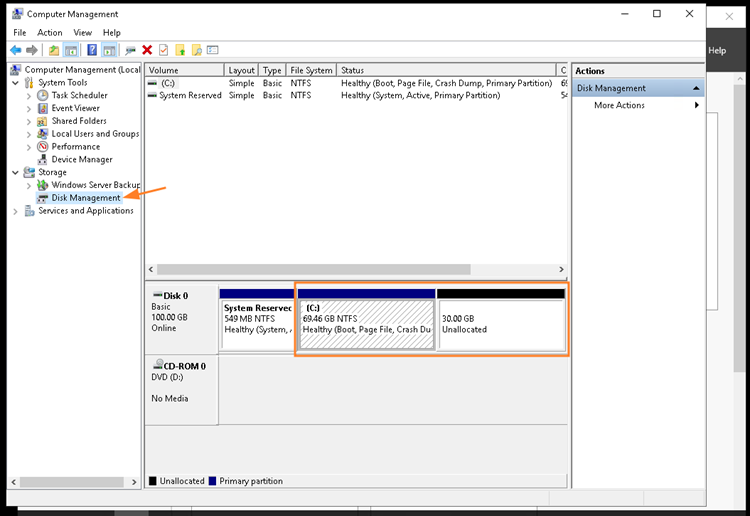Click the Storage node icon
750x516 pixels.
click(29, 172)
